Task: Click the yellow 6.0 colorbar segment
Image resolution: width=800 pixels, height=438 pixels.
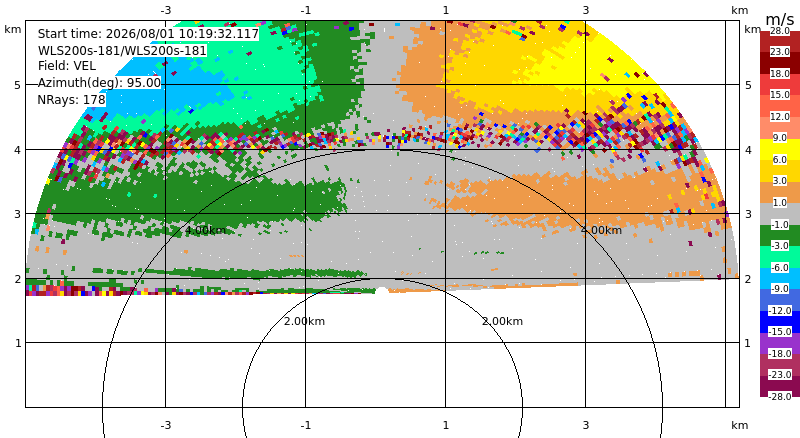Action: point(780,150)
